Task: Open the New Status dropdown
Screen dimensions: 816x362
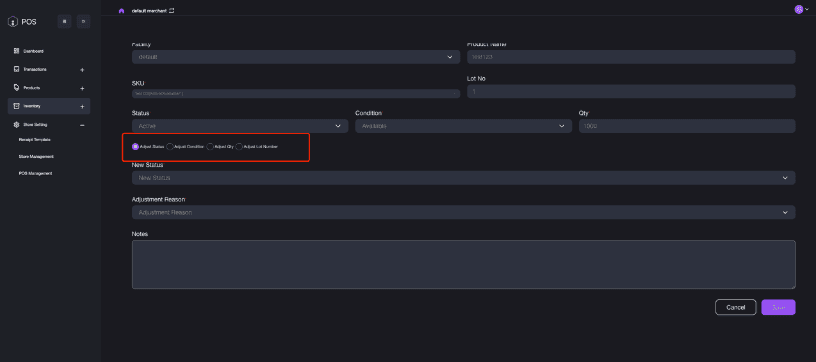Action: (x=463, y=178)
